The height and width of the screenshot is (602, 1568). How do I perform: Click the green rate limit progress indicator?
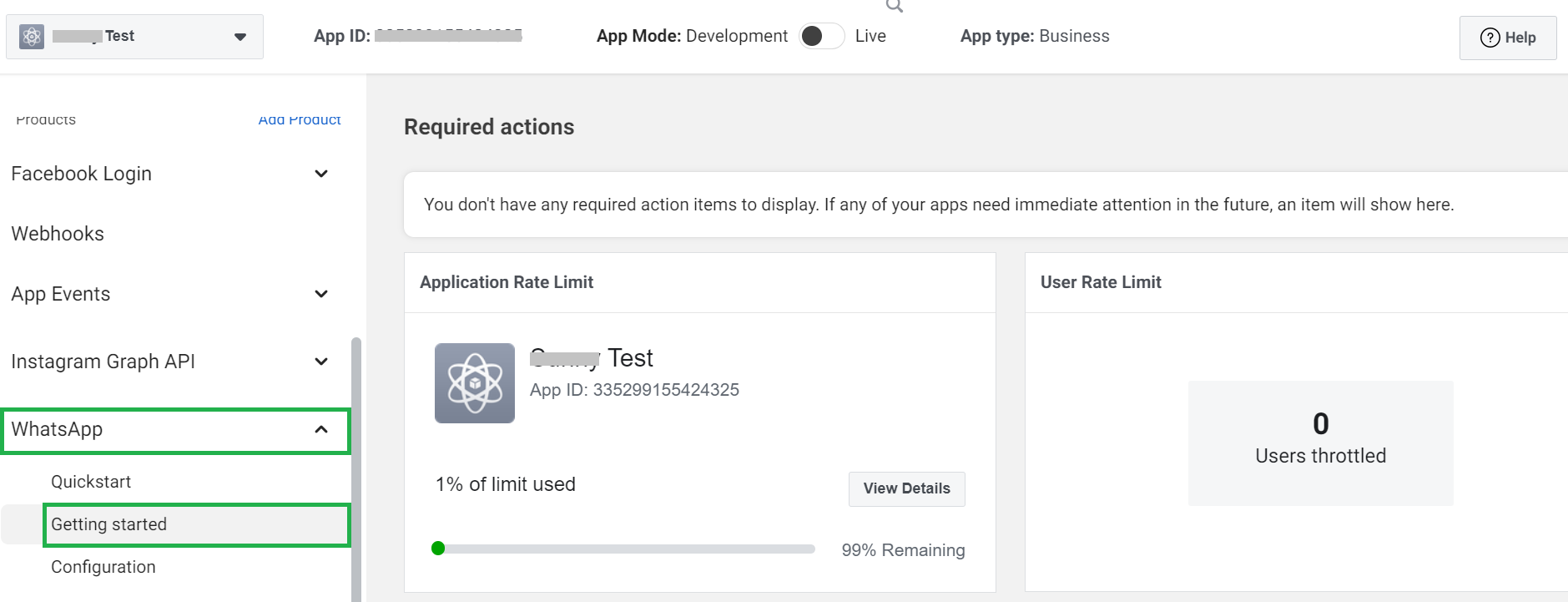coord(438,549)
